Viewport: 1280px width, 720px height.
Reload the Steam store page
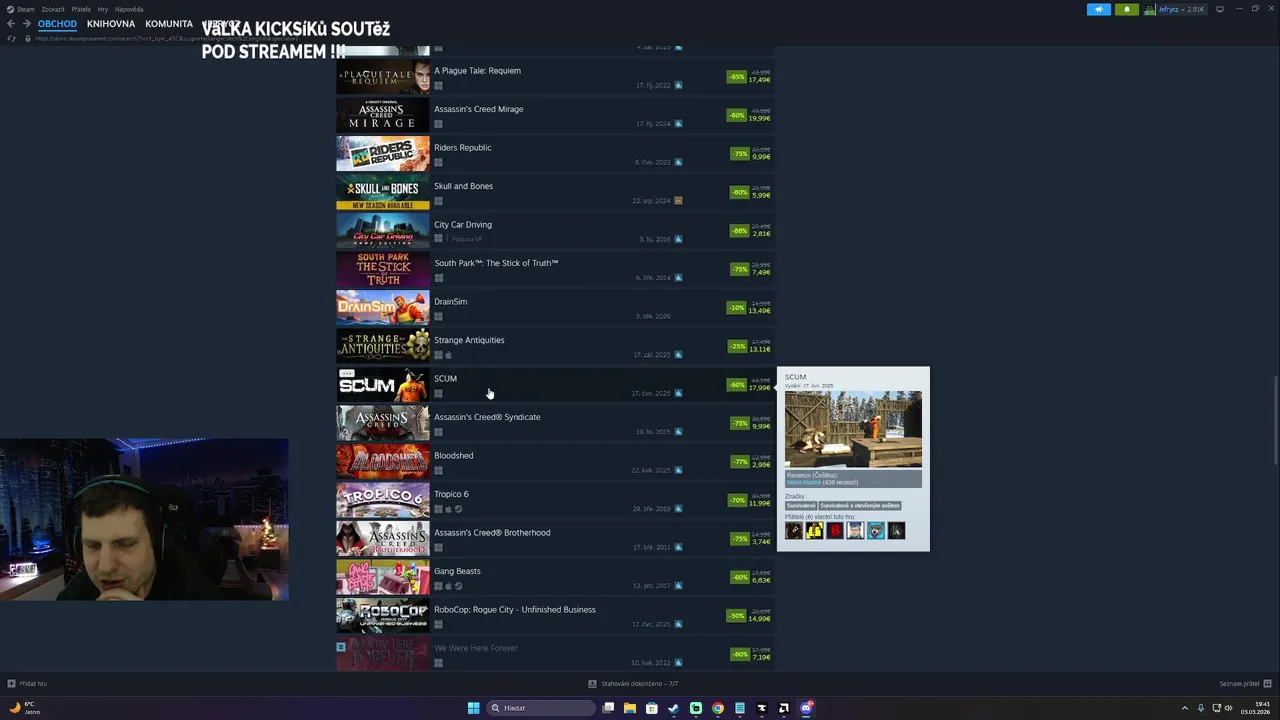pyautogui.click(x=12, y=38)
